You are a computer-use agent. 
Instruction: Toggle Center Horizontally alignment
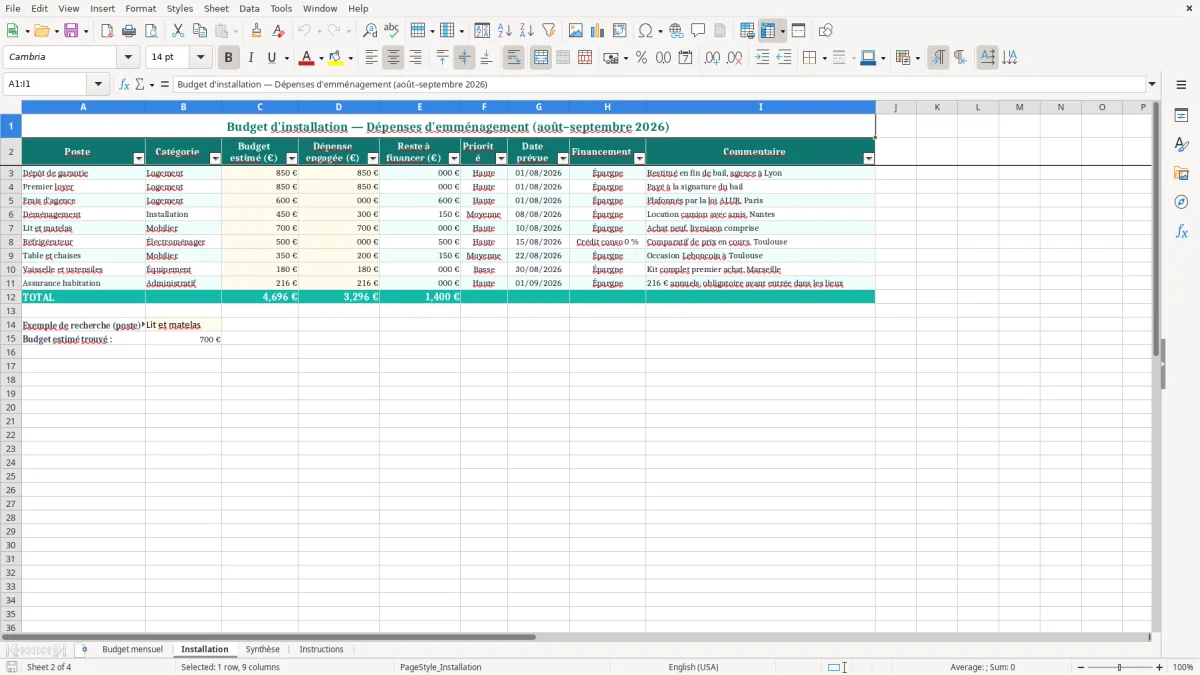point(393,58)
